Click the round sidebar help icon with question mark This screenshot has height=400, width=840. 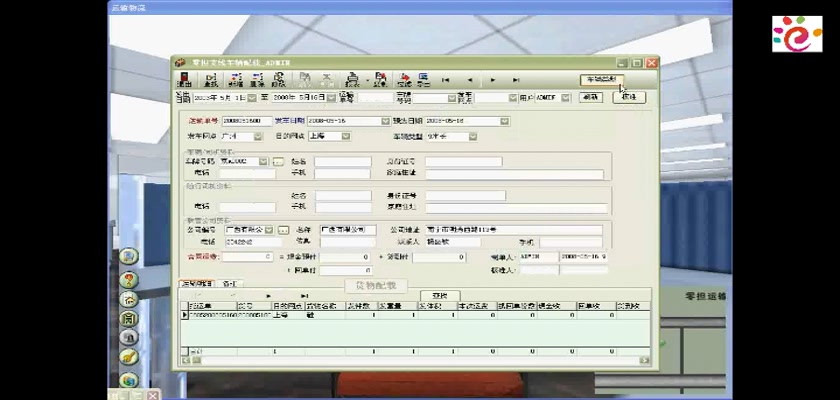pyautogui.click(x=129, y=280)
